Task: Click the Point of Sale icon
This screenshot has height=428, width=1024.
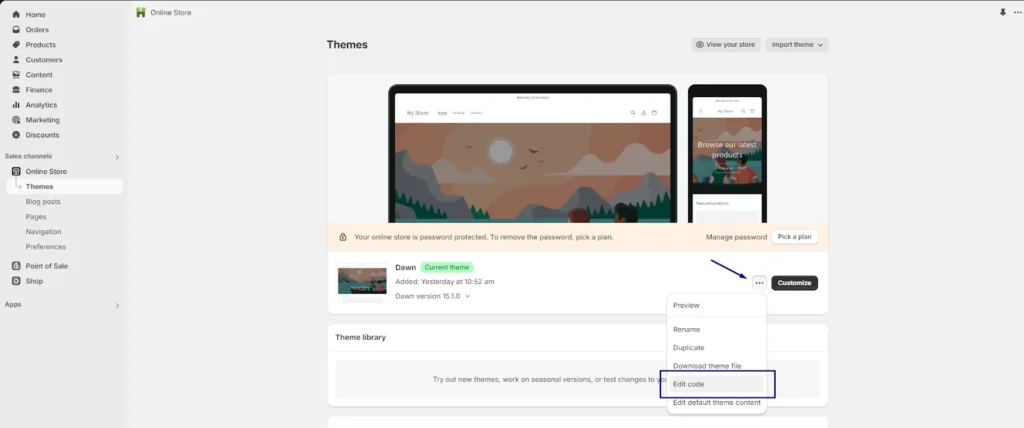Action: coord(16,266)
